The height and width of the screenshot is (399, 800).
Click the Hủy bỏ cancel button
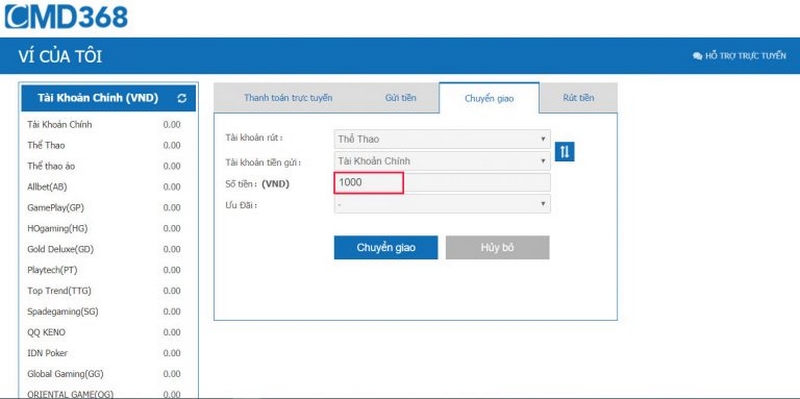point(497,247)
